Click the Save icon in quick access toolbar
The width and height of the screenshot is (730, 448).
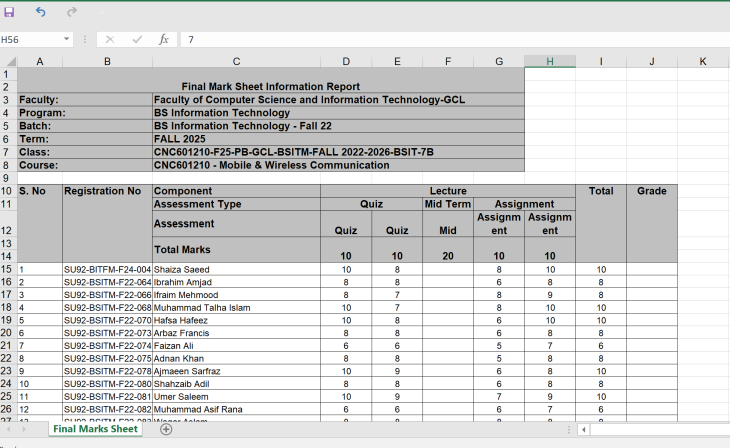[10, 12]
